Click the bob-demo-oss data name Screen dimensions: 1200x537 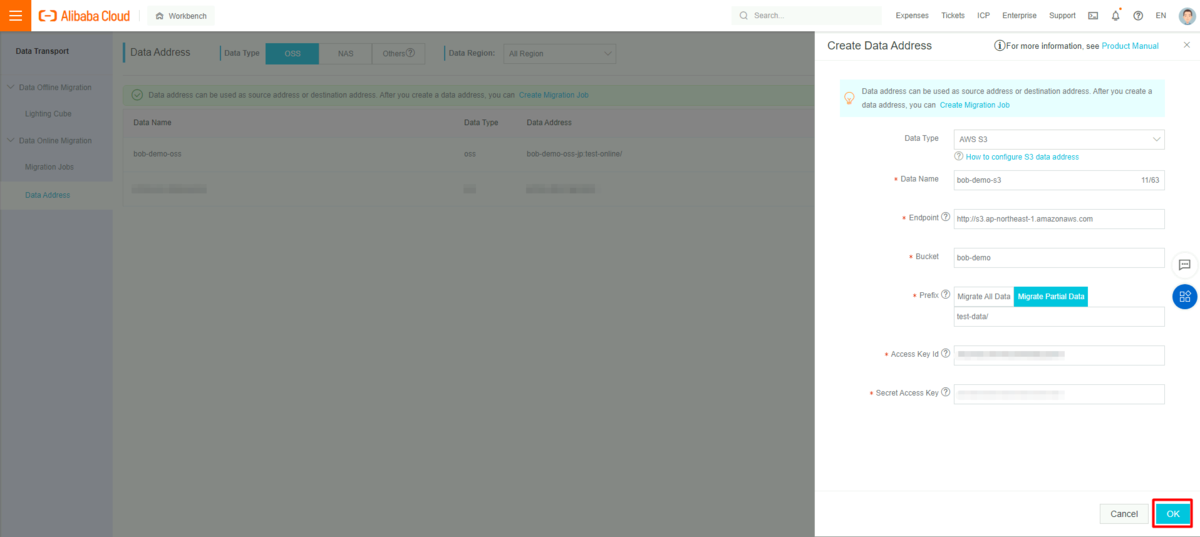pyautogui.click(x=157, y=154)
